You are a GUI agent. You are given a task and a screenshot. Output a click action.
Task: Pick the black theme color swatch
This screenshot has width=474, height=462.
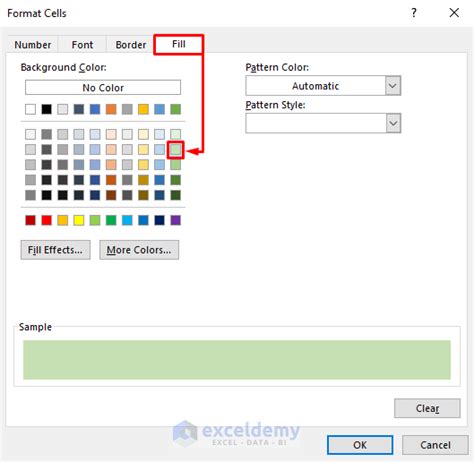point(47,109)
